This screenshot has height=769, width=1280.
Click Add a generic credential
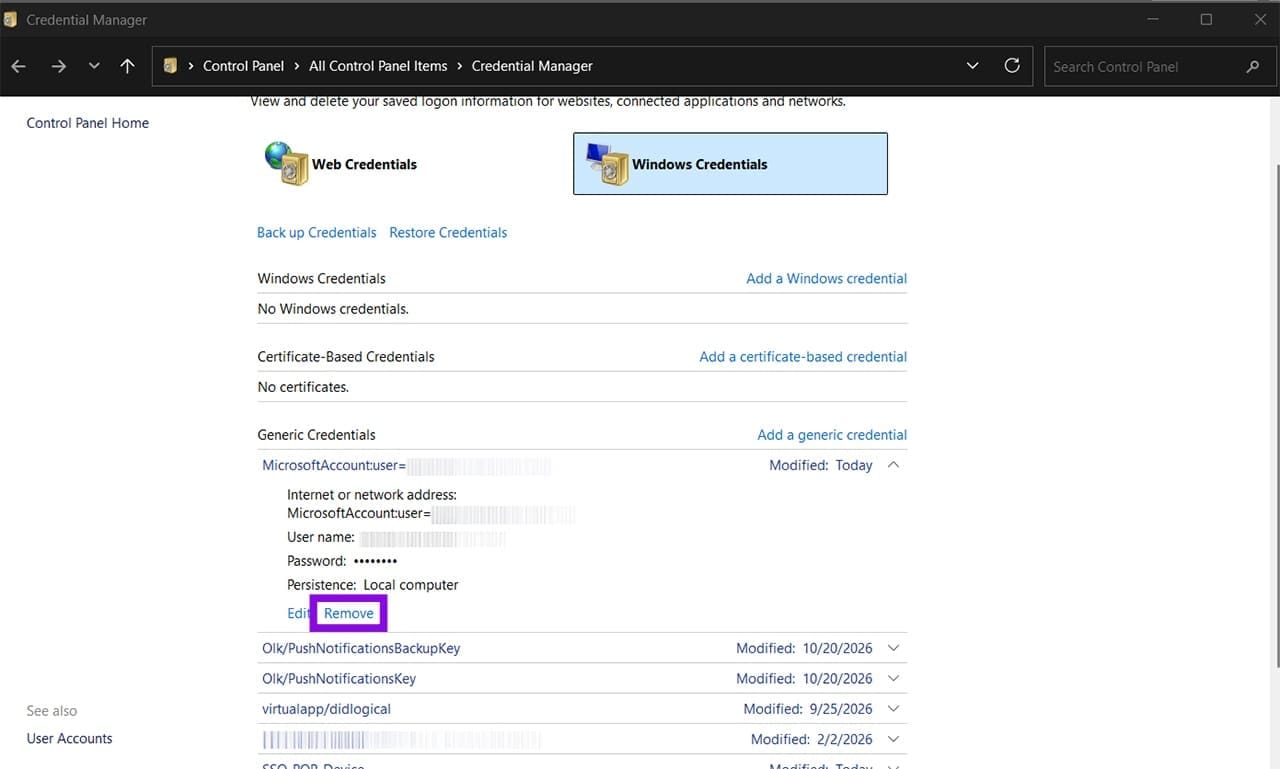[832, 435]
